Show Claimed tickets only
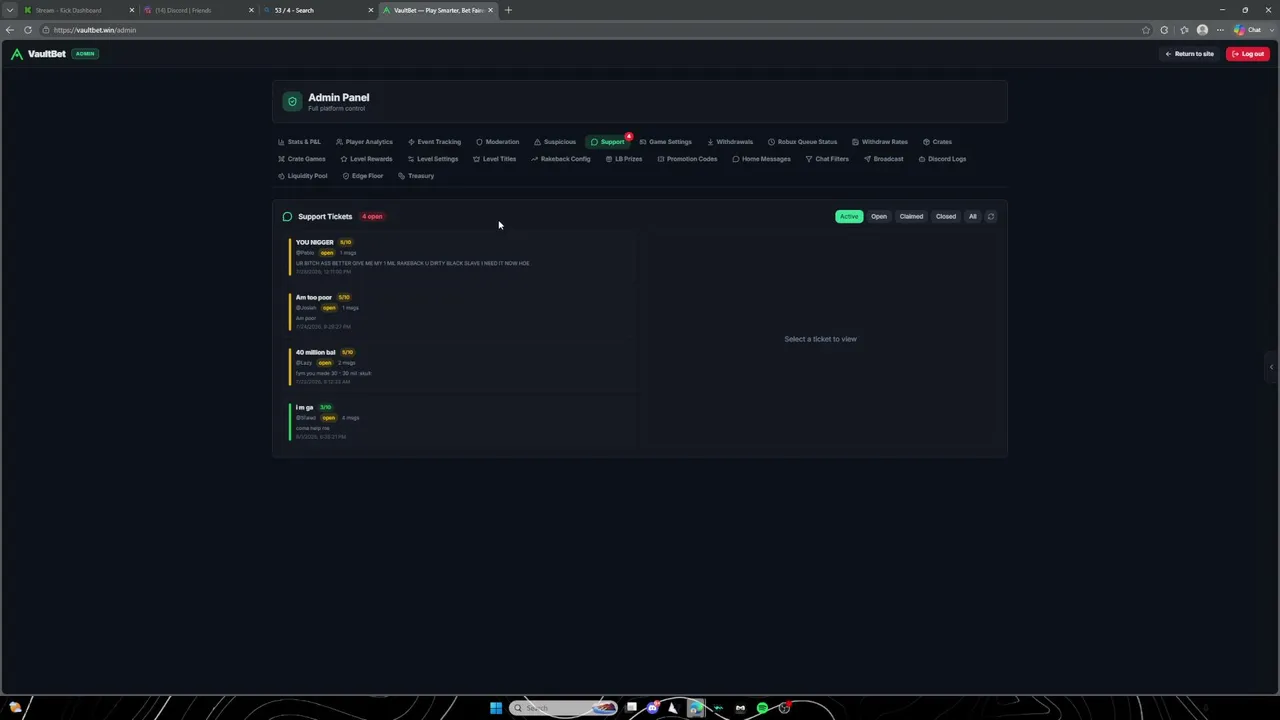The image size is (1280, 720). click(x=911, y=216)
